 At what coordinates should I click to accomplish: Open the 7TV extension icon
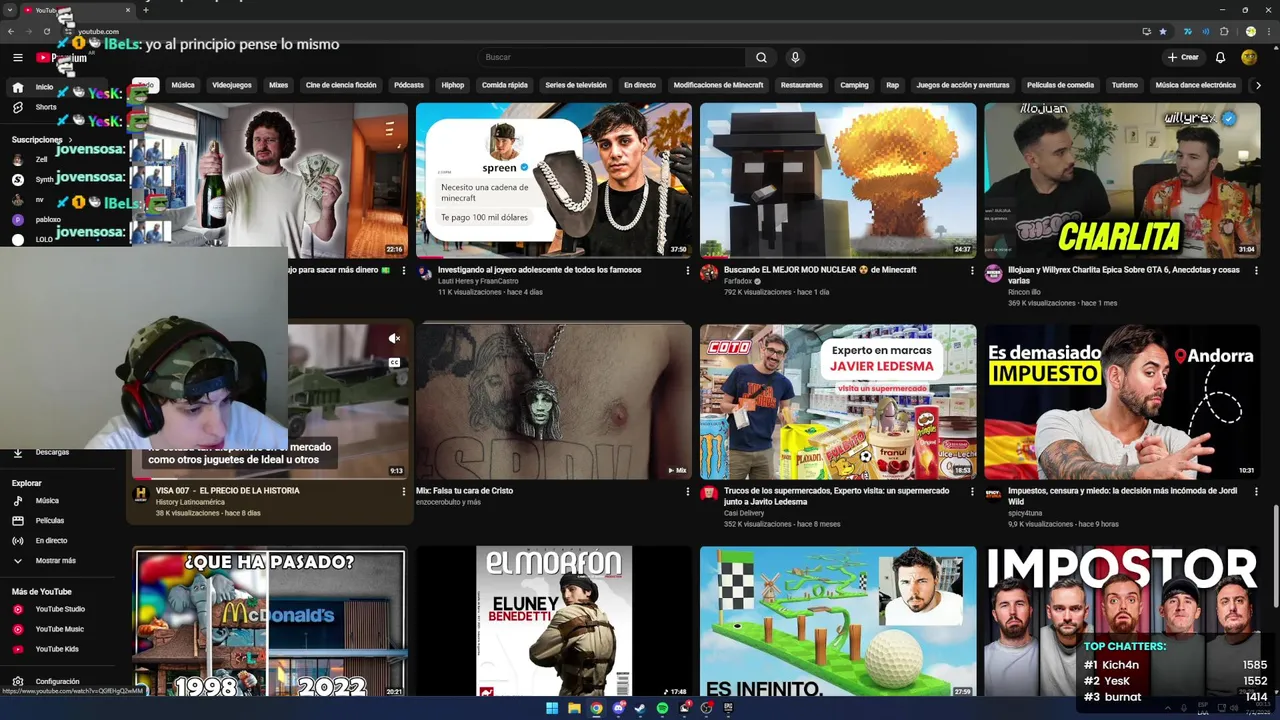1188,31
